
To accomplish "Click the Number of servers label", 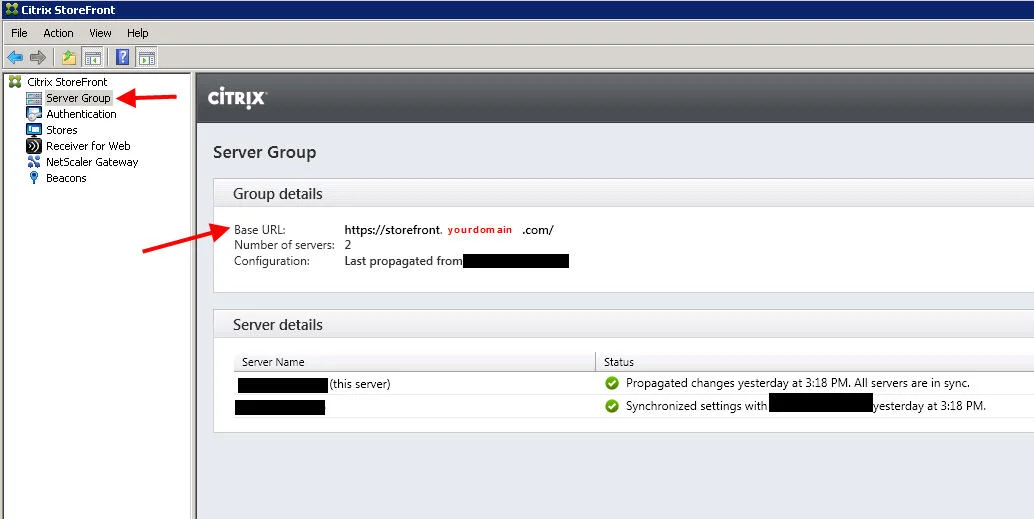I will (x=284, y=245).
